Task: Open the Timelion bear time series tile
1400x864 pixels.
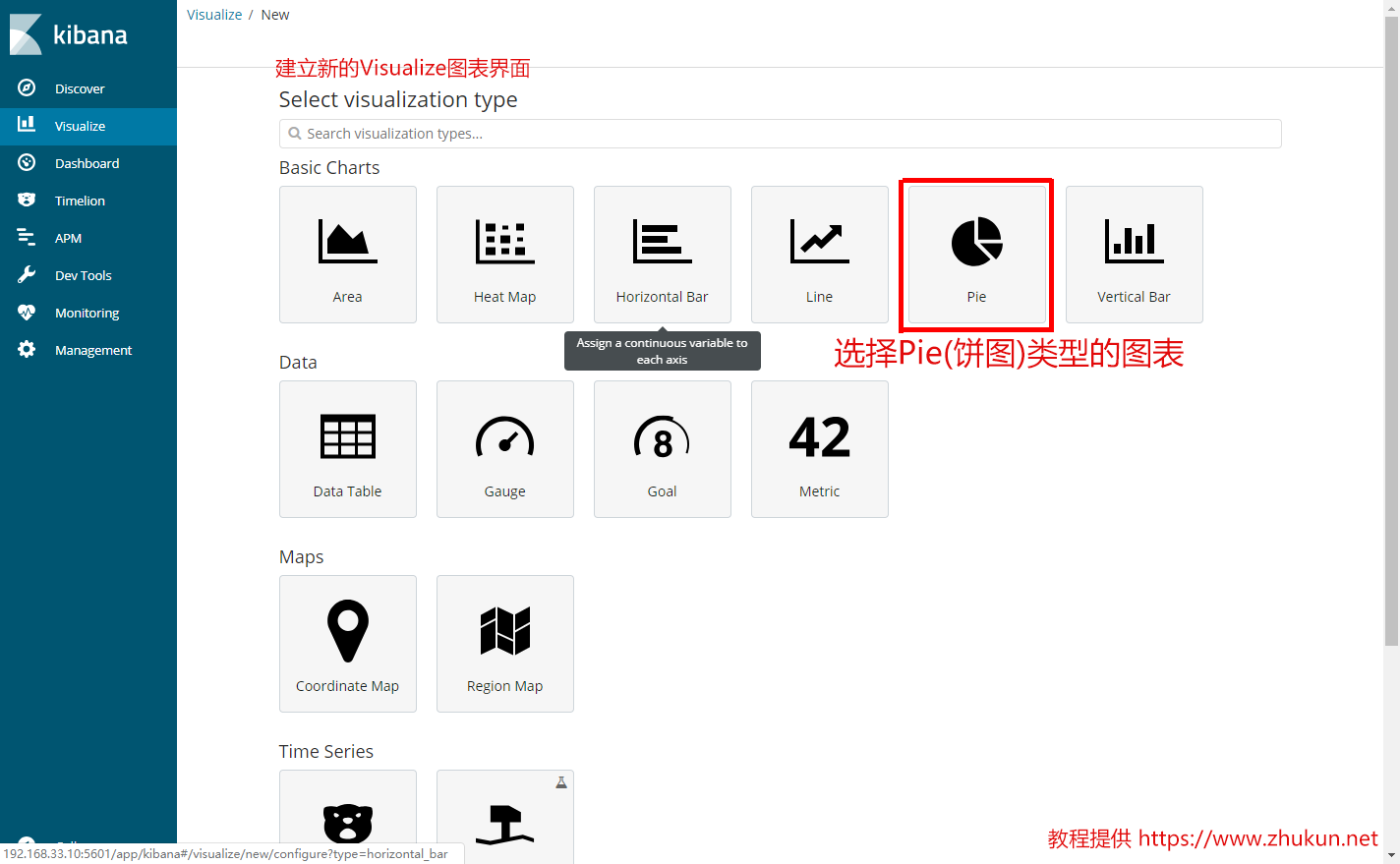Action: [348, 816]
